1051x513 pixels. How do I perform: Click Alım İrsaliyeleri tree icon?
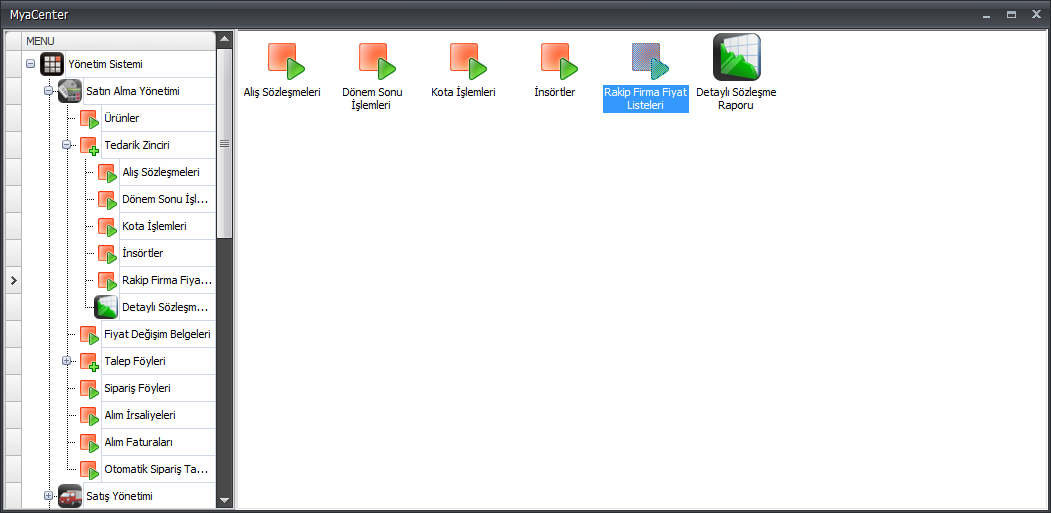click(89, 416)
